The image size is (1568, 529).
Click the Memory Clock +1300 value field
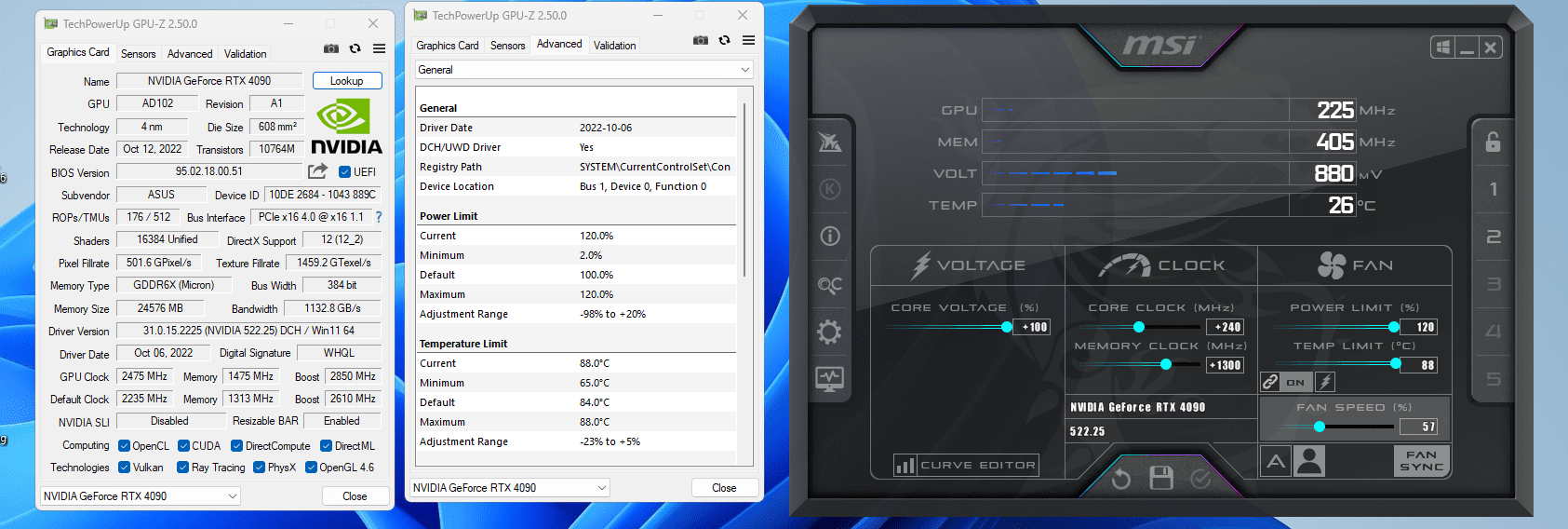pos(1226,365)
